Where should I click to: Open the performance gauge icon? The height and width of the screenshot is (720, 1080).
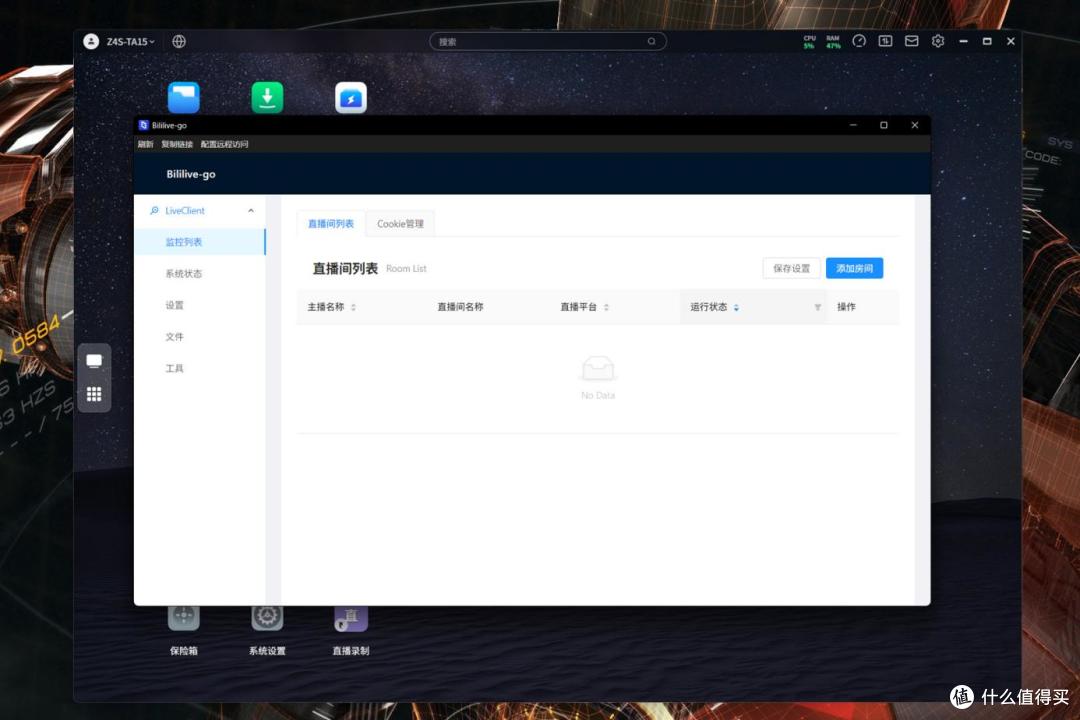point(859,41)
